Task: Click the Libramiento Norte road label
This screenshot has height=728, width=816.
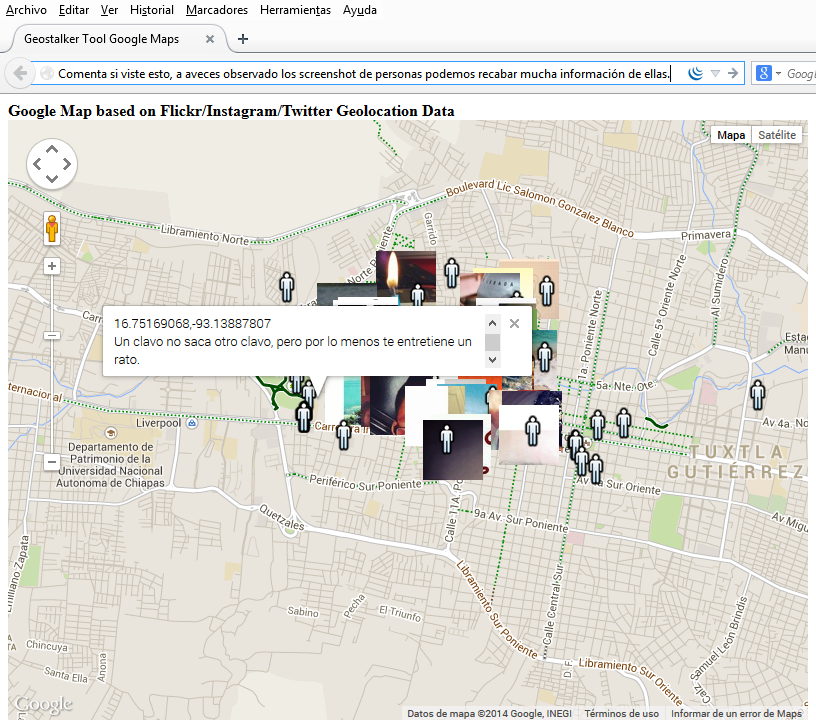Action: [x=205, y=235]
